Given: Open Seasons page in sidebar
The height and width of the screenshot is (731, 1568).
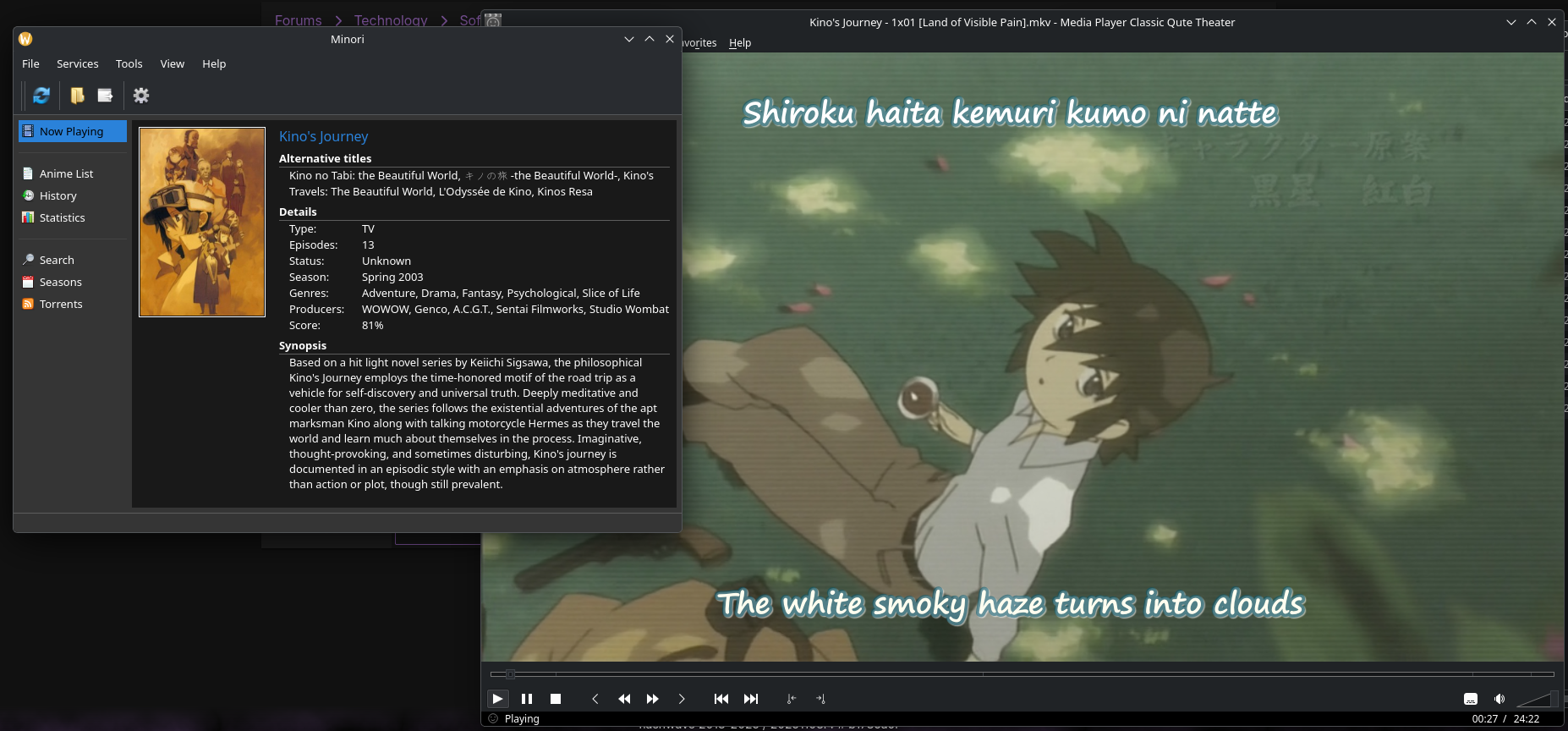Looking at the screenshot, I should tap(60, 282).
